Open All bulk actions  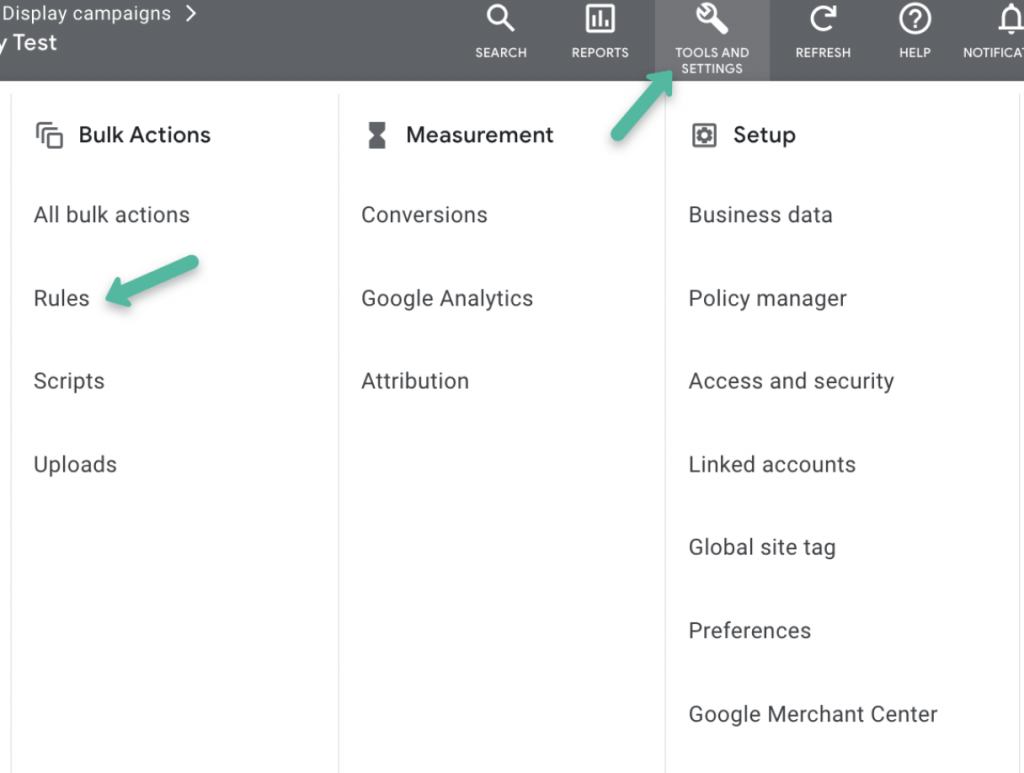(x=112, y=215)
